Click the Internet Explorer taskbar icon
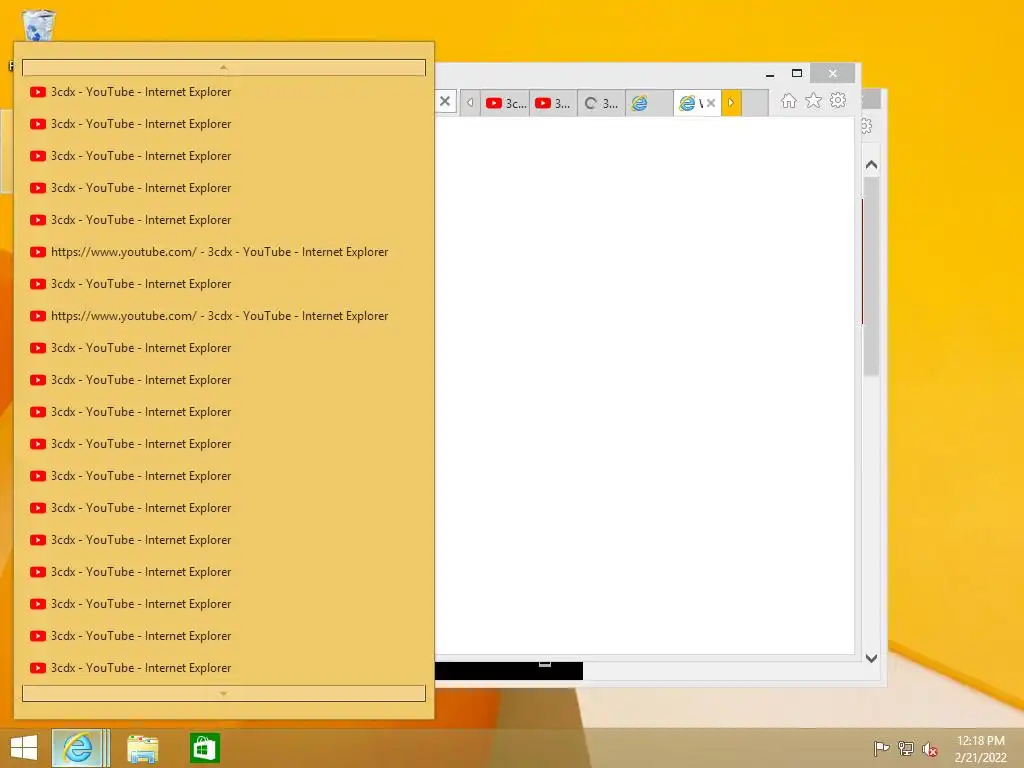Image resolution: width=1024 pixels, height=768 pixels. 77,748
